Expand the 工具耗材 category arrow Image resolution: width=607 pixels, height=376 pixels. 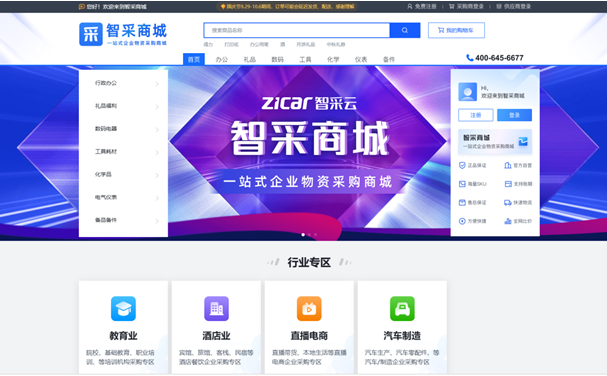157,152
